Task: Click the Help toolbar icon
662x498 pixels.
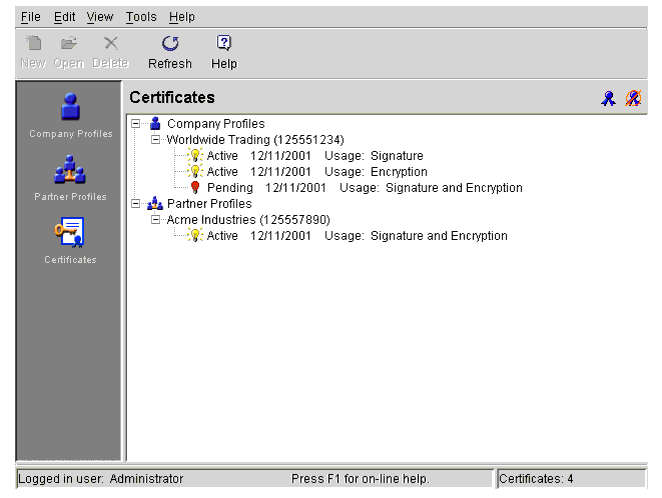Action: point(224,44)
